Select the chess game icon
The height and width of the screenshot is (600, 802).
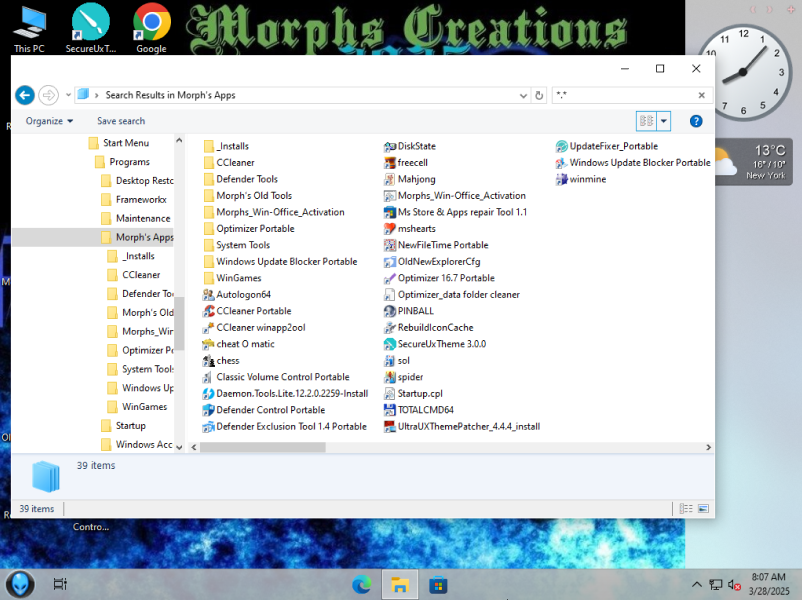point(208,361)
